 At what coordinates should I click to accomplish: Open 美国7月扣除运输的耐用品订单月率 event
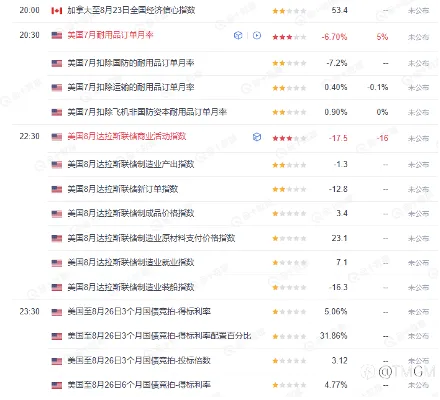(131, 87)
